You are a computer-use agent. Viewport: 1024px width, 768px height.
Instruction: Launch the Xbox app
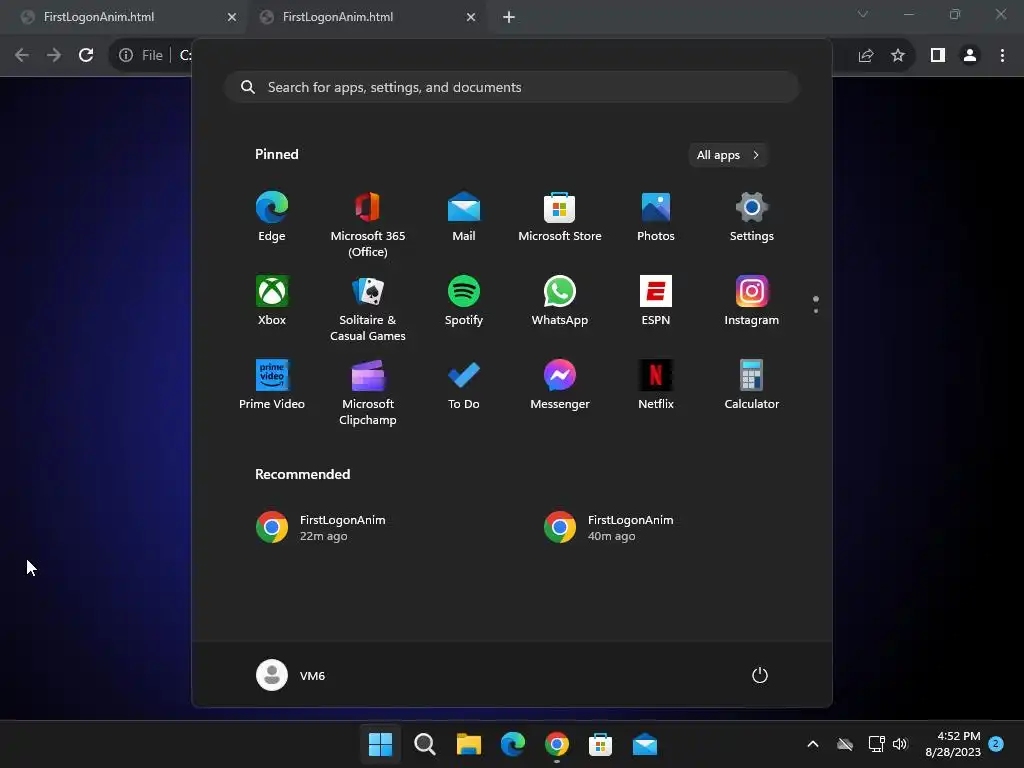[272, 300]
